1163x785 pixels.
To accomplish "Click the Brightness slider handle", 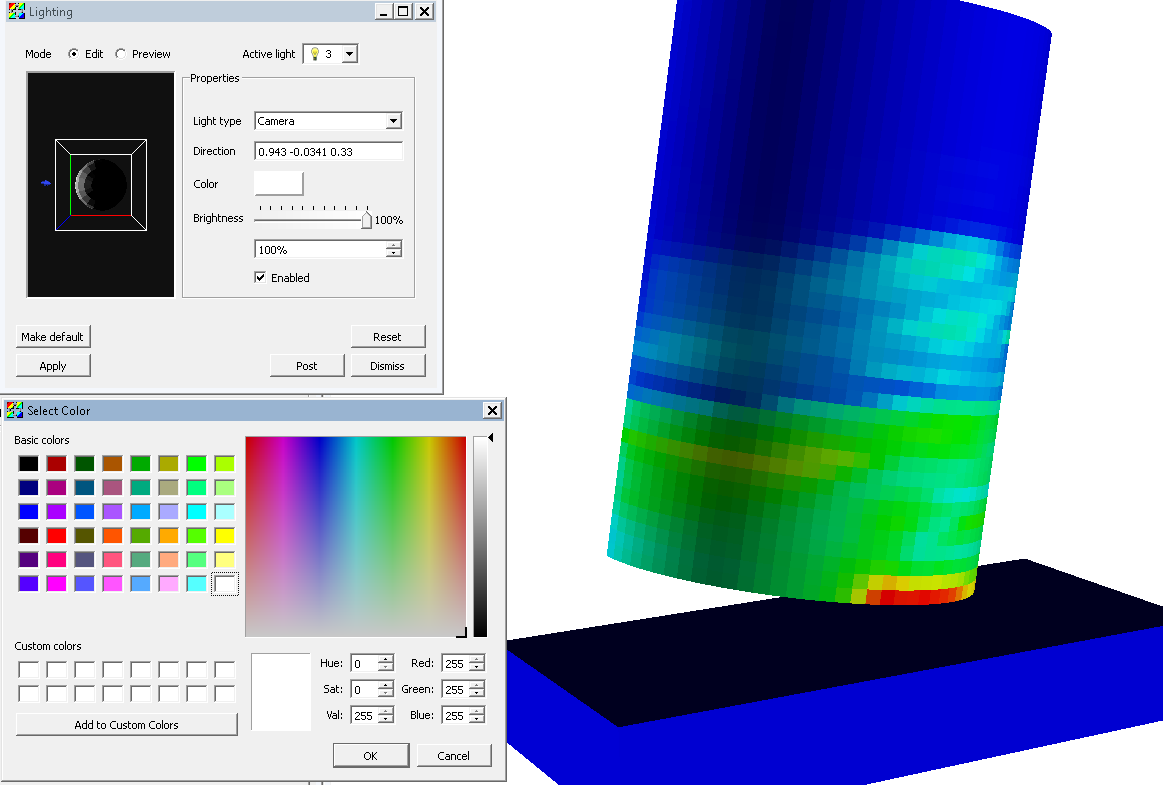I will 366,220.
